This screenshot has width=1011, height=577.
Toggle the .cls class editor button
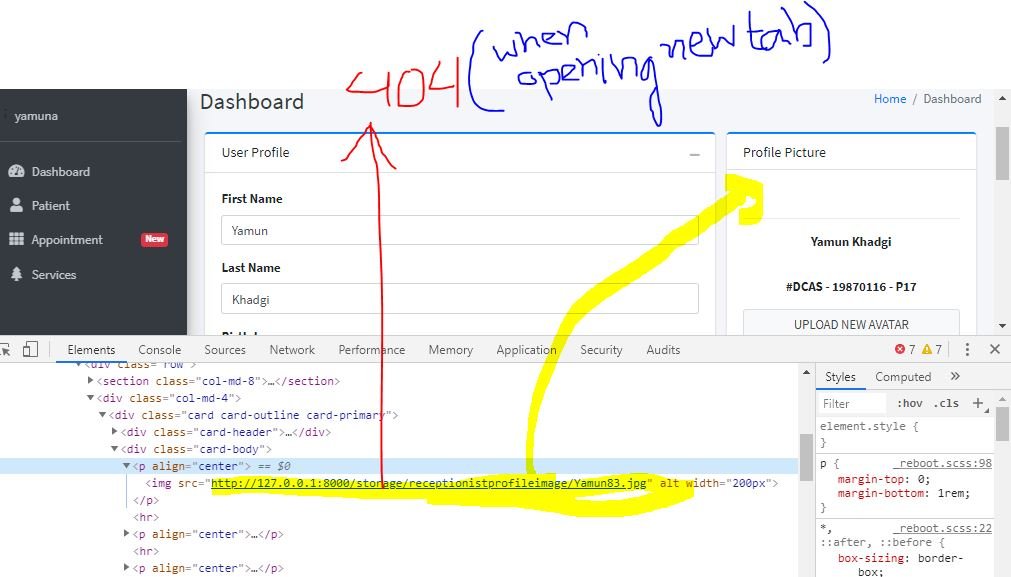[x=947, y=404]
